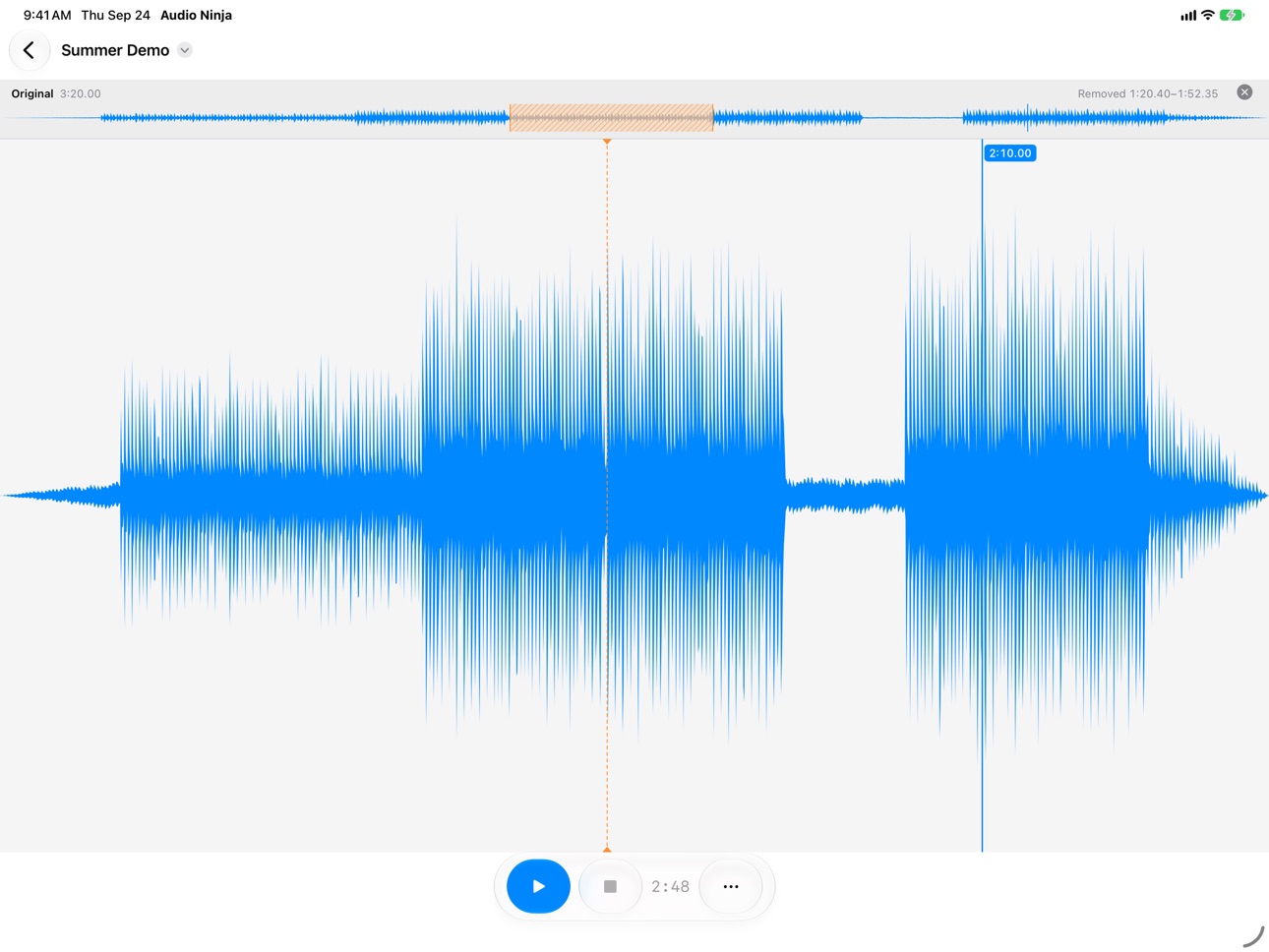Open the Summer Demo title dropdown

point(185,50)
